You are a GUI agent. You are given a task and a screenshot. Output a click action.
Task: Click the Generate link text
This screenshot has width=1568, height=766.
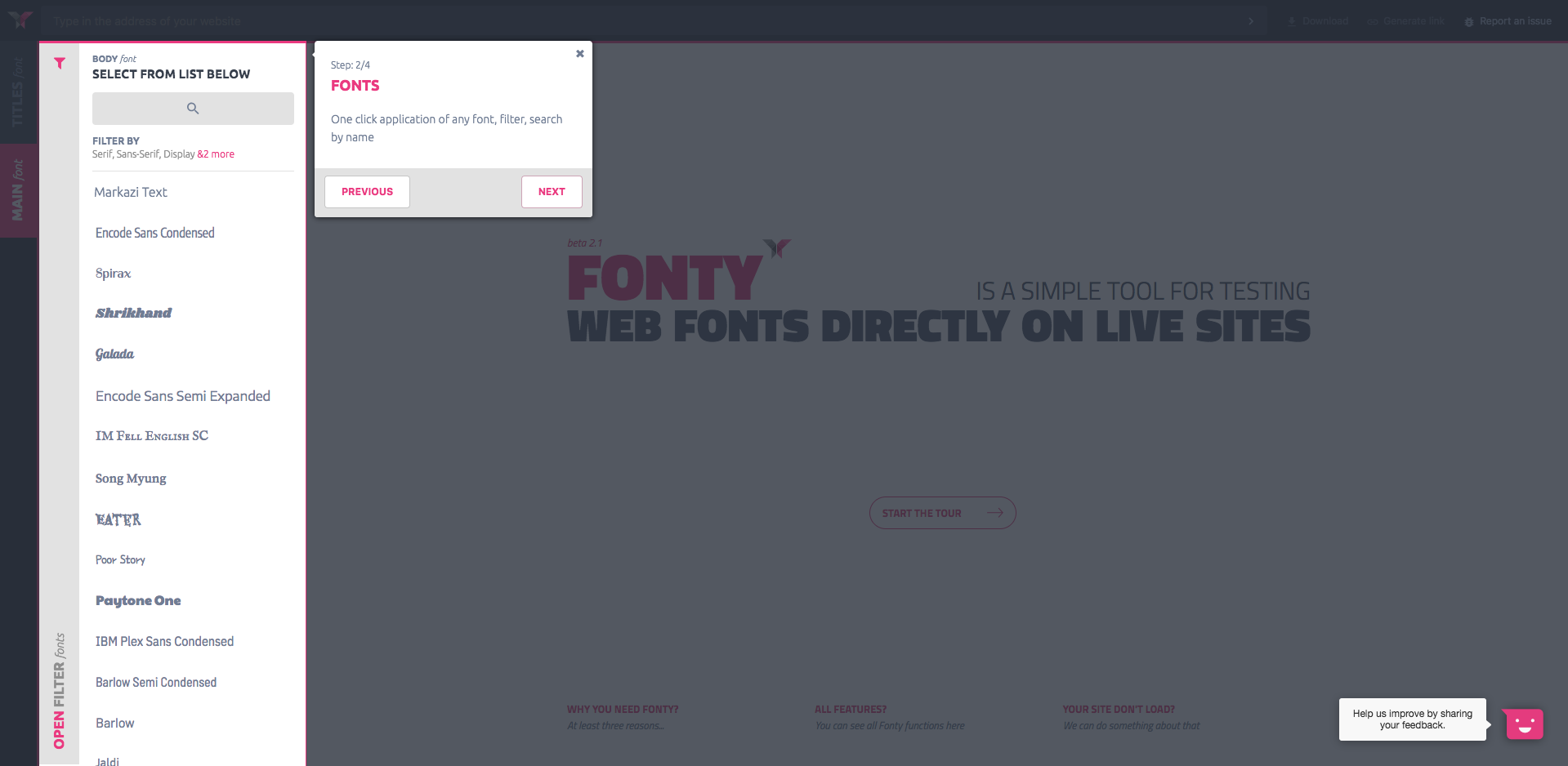point(1414,21)
